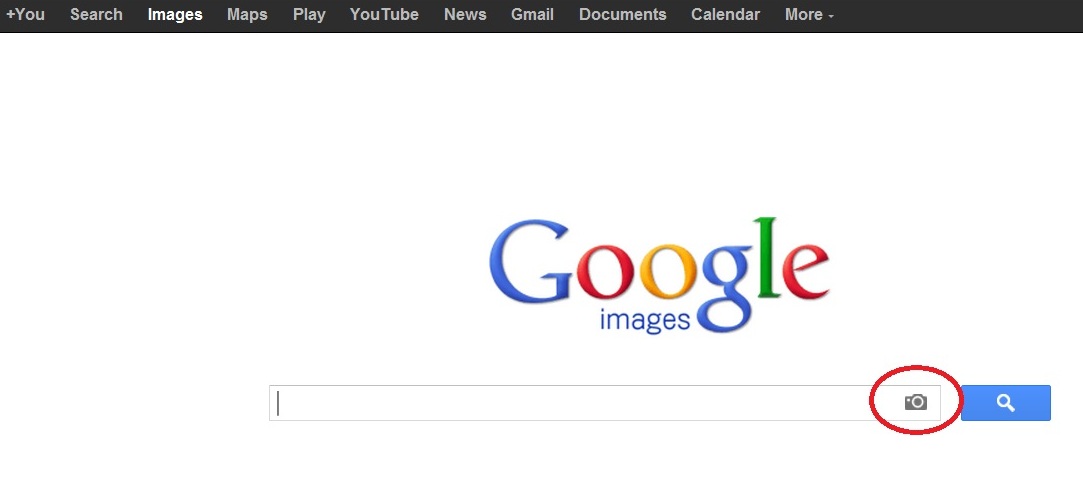This screenshot has height=503, width=1083.
Task: Open YouTube from the top bar
Action: coord(384,15)
